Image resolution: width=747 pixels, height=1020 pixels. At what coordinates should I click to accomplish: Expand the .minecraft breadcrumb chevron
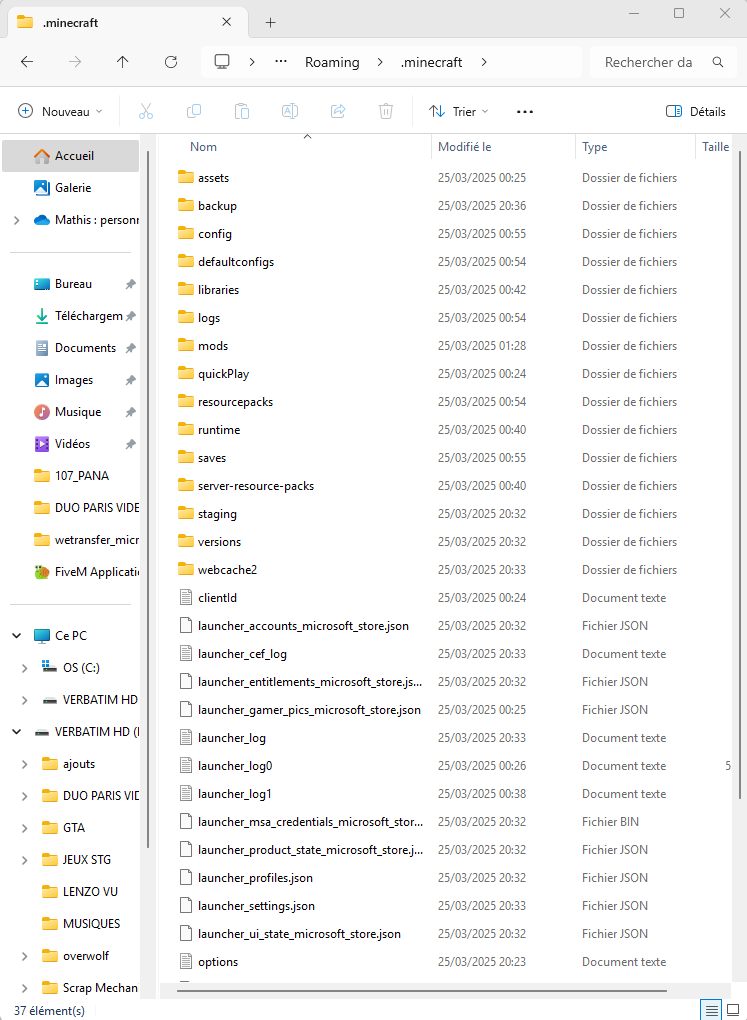[x=483, y=62]
